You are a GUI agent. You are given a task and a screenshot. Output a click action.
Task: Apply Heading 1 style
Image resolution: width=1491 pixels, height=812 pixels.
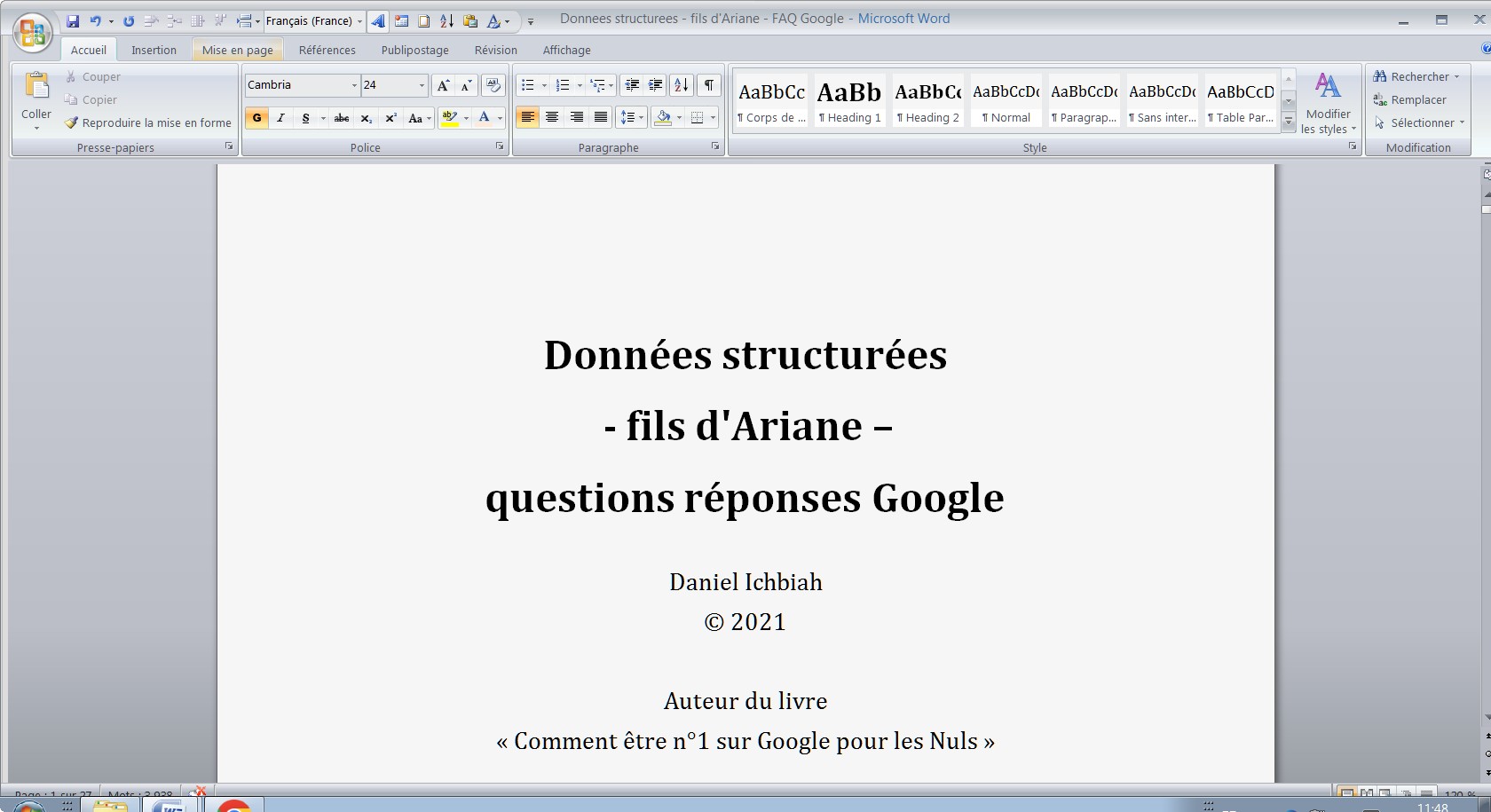849,100
